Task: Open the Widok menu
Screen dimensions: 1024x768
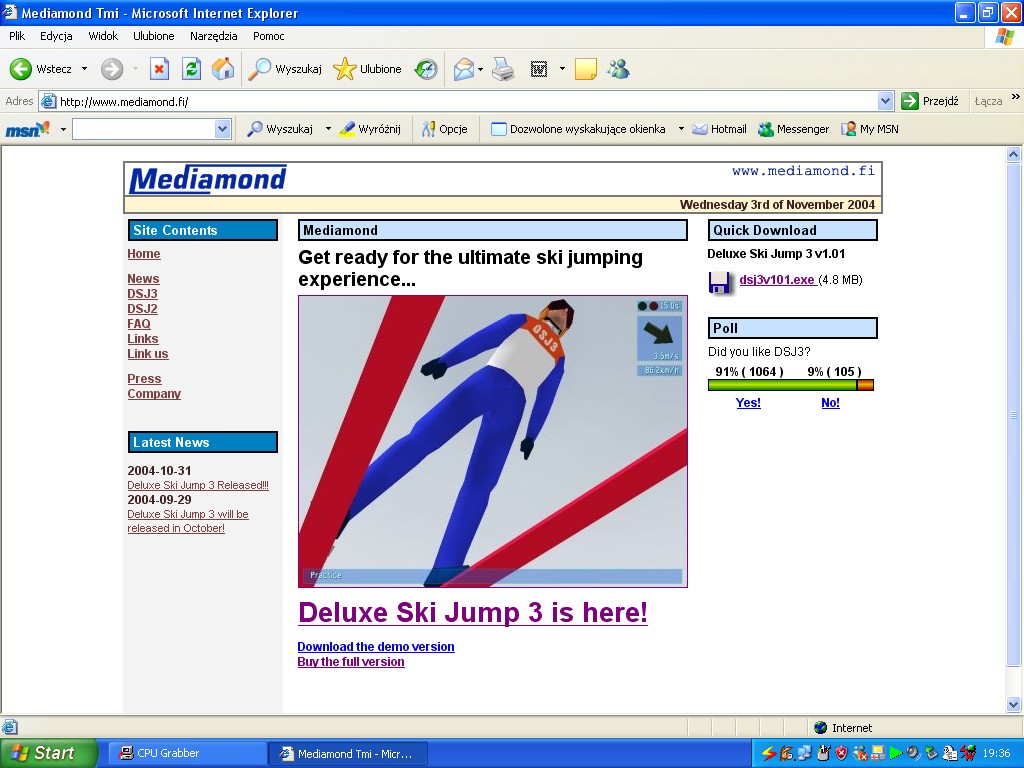Action: [x=103, y=36]
